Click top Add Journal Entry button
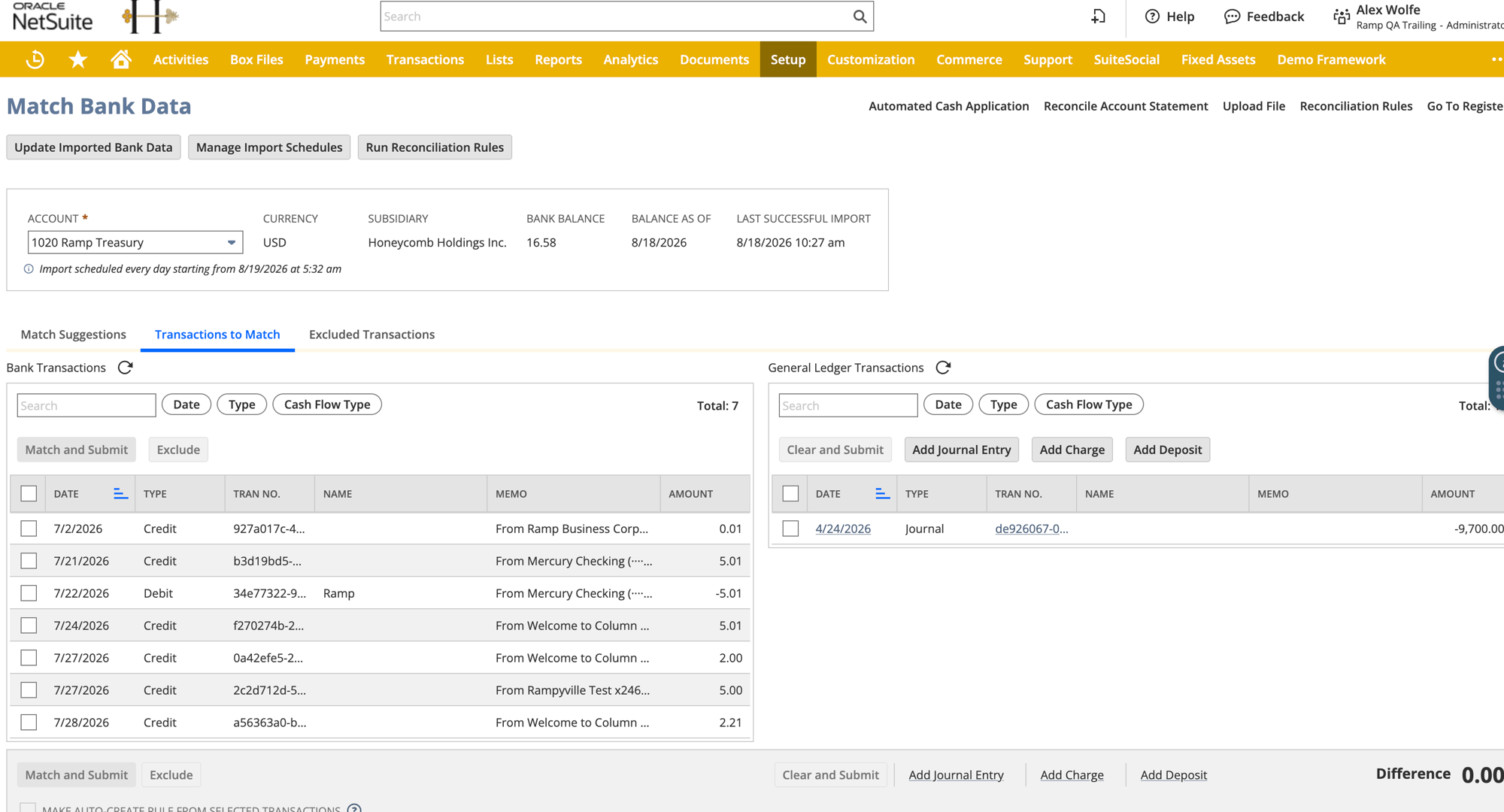1504x812 pixels. coord(962,450)
